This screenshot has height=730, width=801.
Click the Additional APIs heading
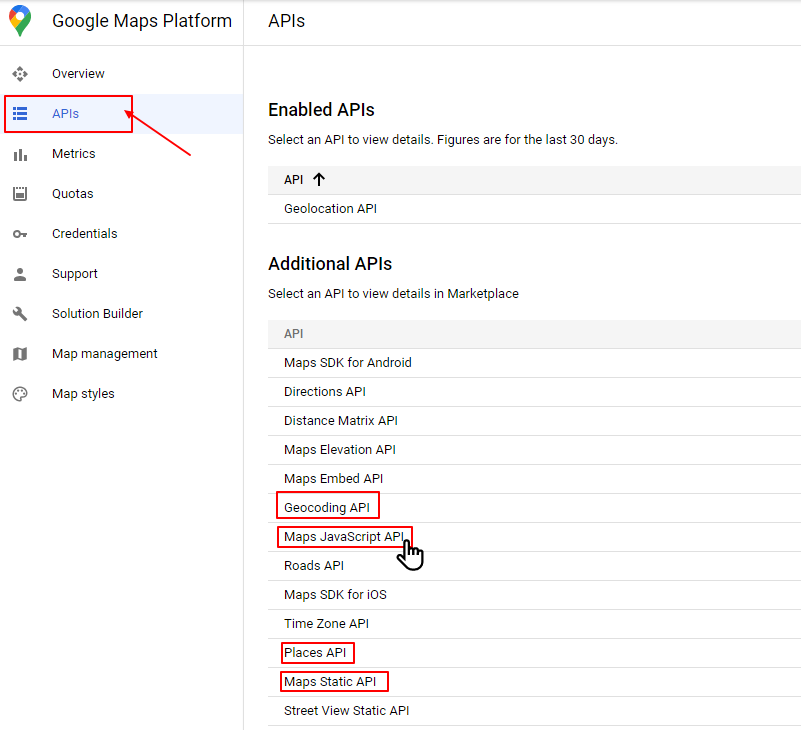(x=330, y=264)
